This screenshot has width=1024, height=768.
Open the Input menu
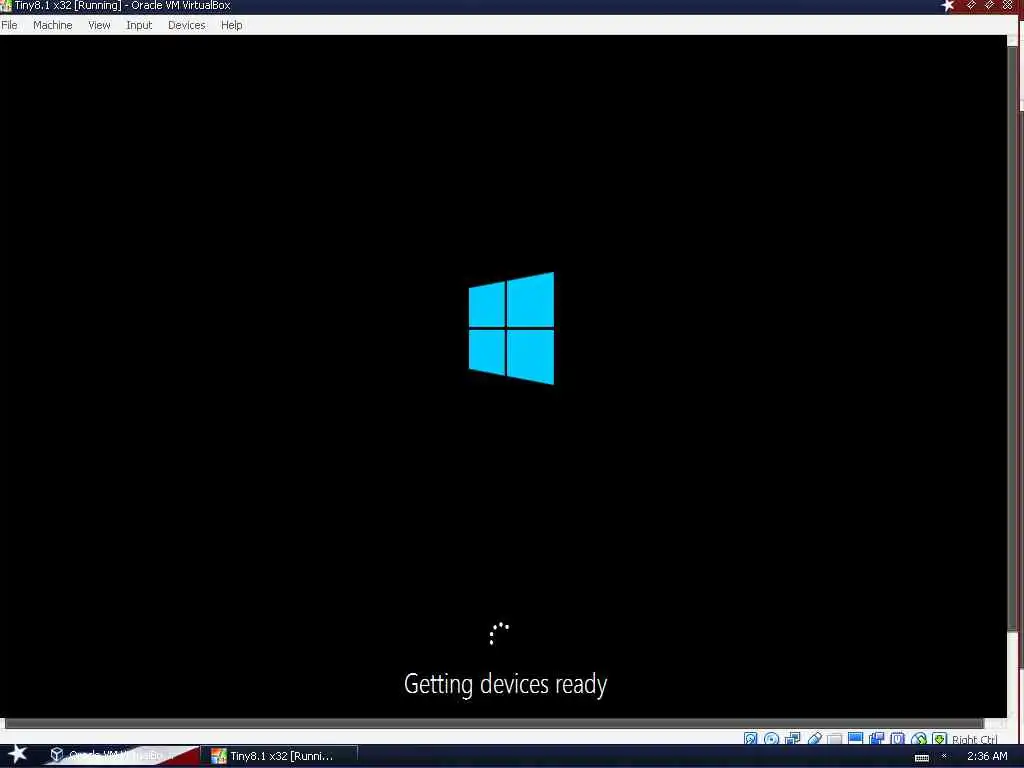pos(139,25)
